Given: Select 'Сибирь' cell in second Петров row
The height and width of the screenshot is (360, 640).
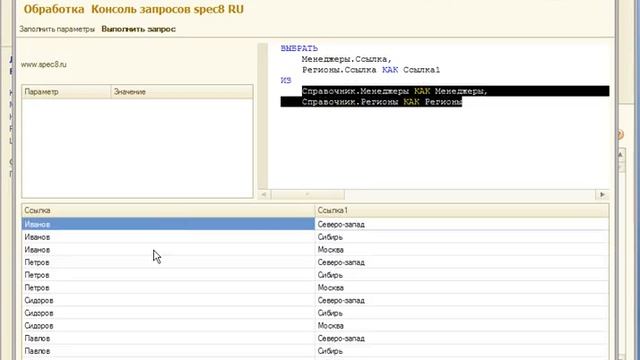Looking at the screenshot, I should pos(462,275).
